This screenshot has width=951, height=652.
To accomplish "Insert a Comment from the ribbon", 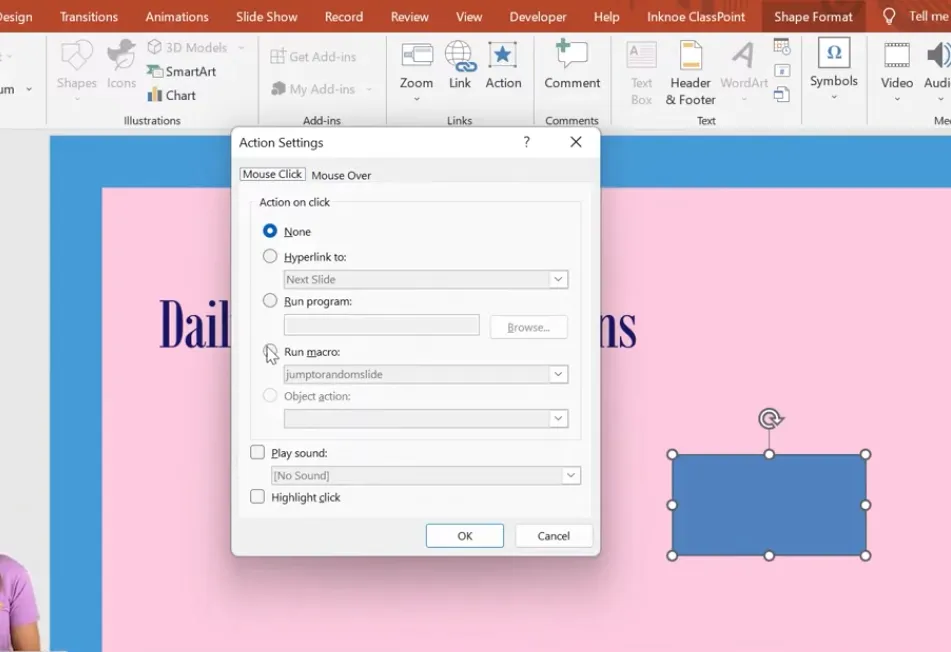I will click(572, 57).
